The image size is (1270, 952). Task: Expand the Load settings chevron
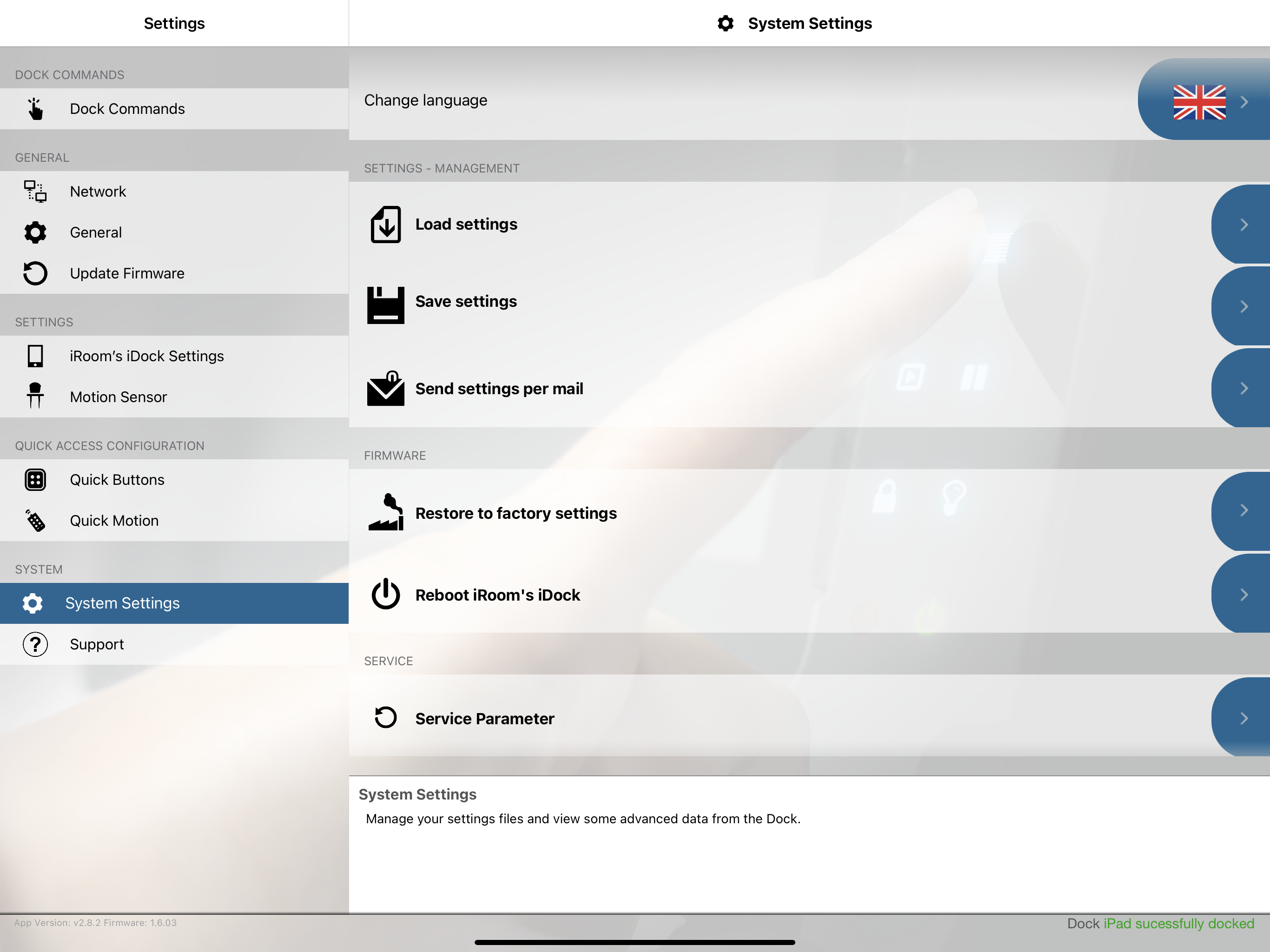coord(1244,225)
